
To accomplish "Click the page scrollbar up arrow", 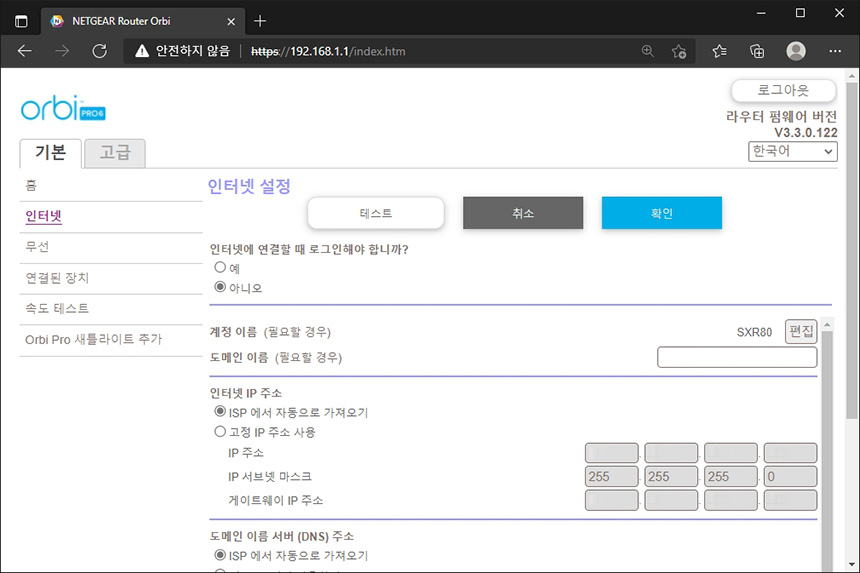I will tap(851, 76).
